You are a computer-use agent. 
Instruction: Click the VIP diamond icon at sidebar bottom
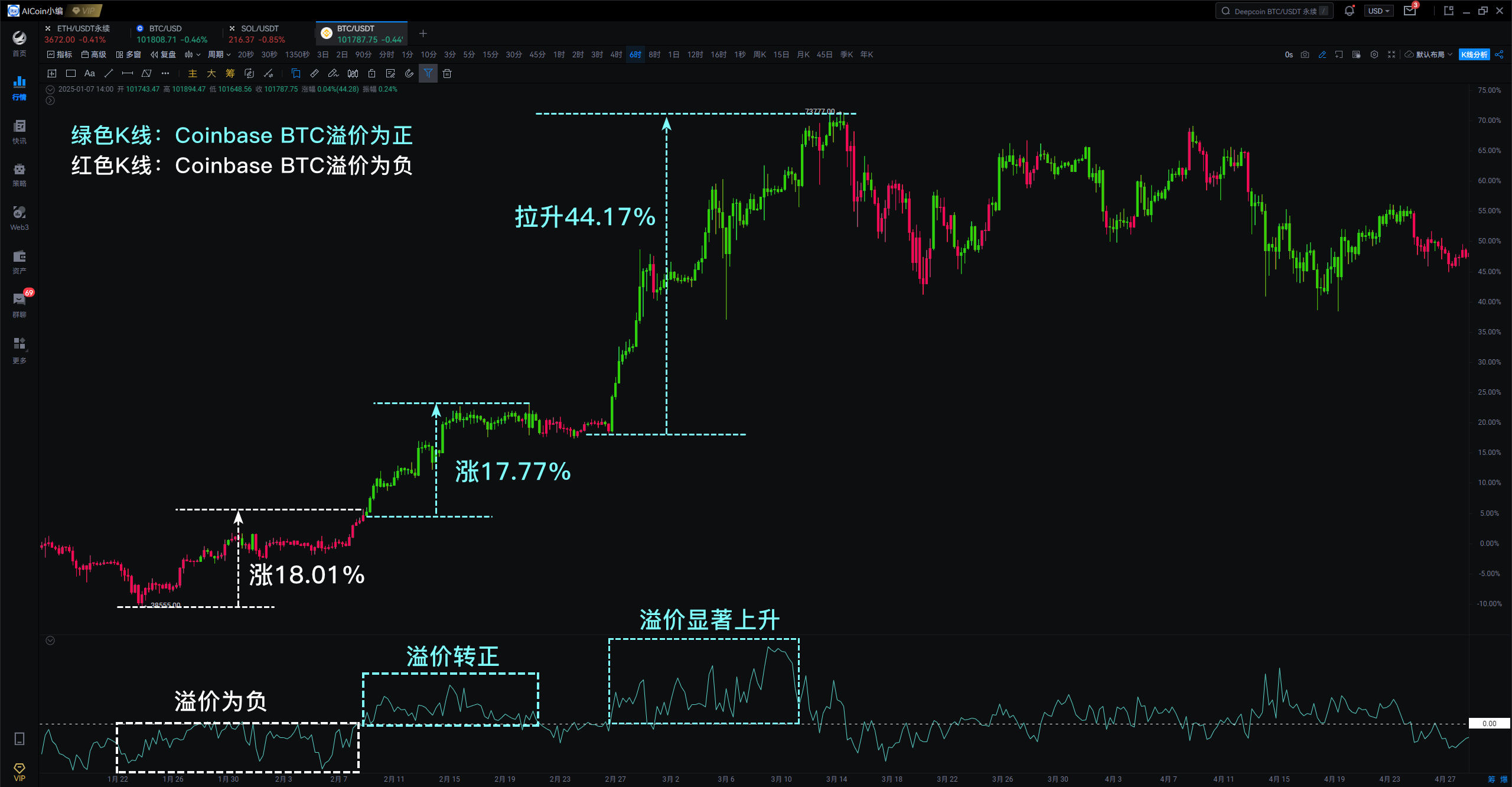[19, 772]
